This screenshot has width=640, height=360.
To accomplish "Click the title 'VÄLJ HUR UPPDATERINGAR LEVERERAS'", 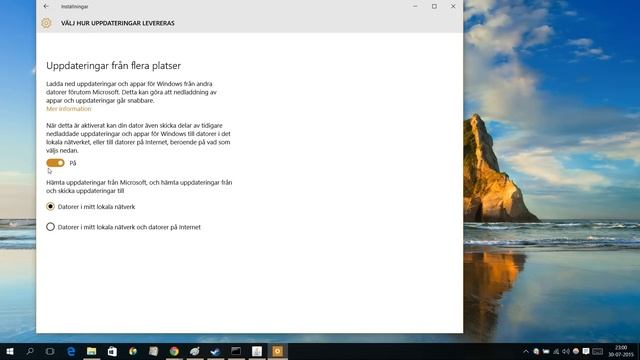I will (x=118, y=23).
